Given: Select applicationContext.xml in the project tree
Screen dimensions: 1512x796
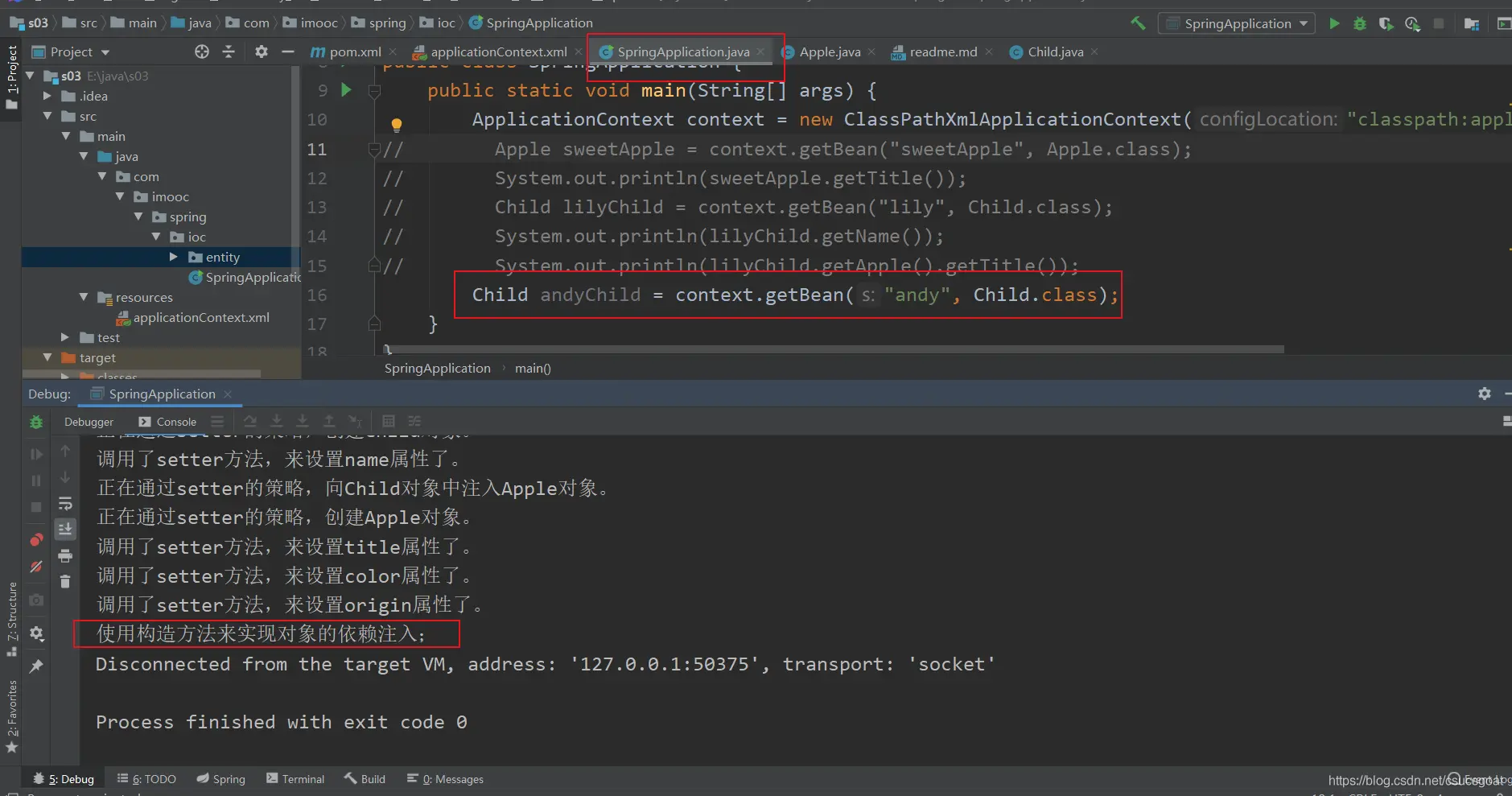Looking at the screenshot, I should pos(201,317).
